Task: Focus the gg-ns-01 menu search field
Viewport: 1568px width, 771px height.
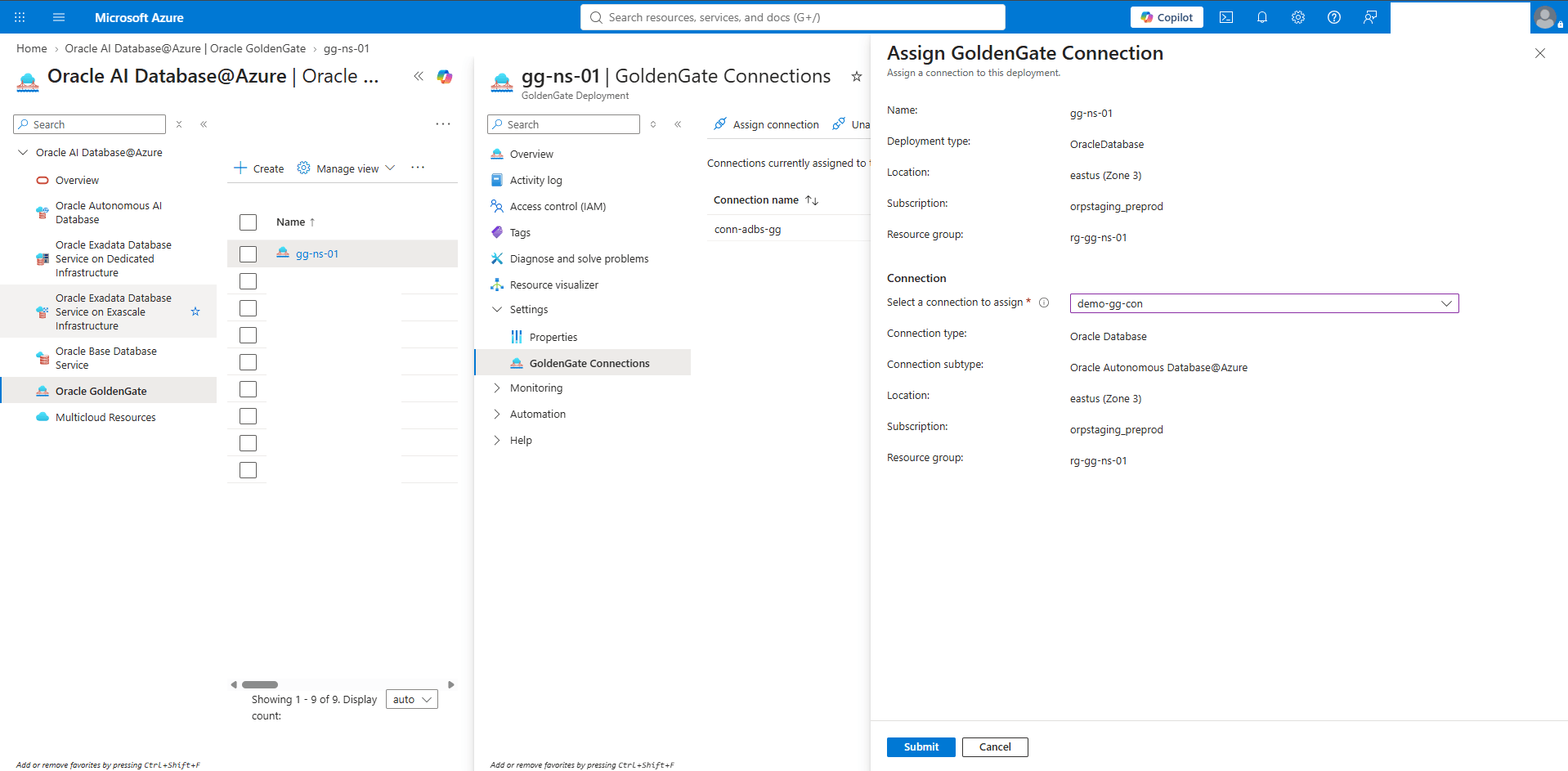Action: [564, 124]
